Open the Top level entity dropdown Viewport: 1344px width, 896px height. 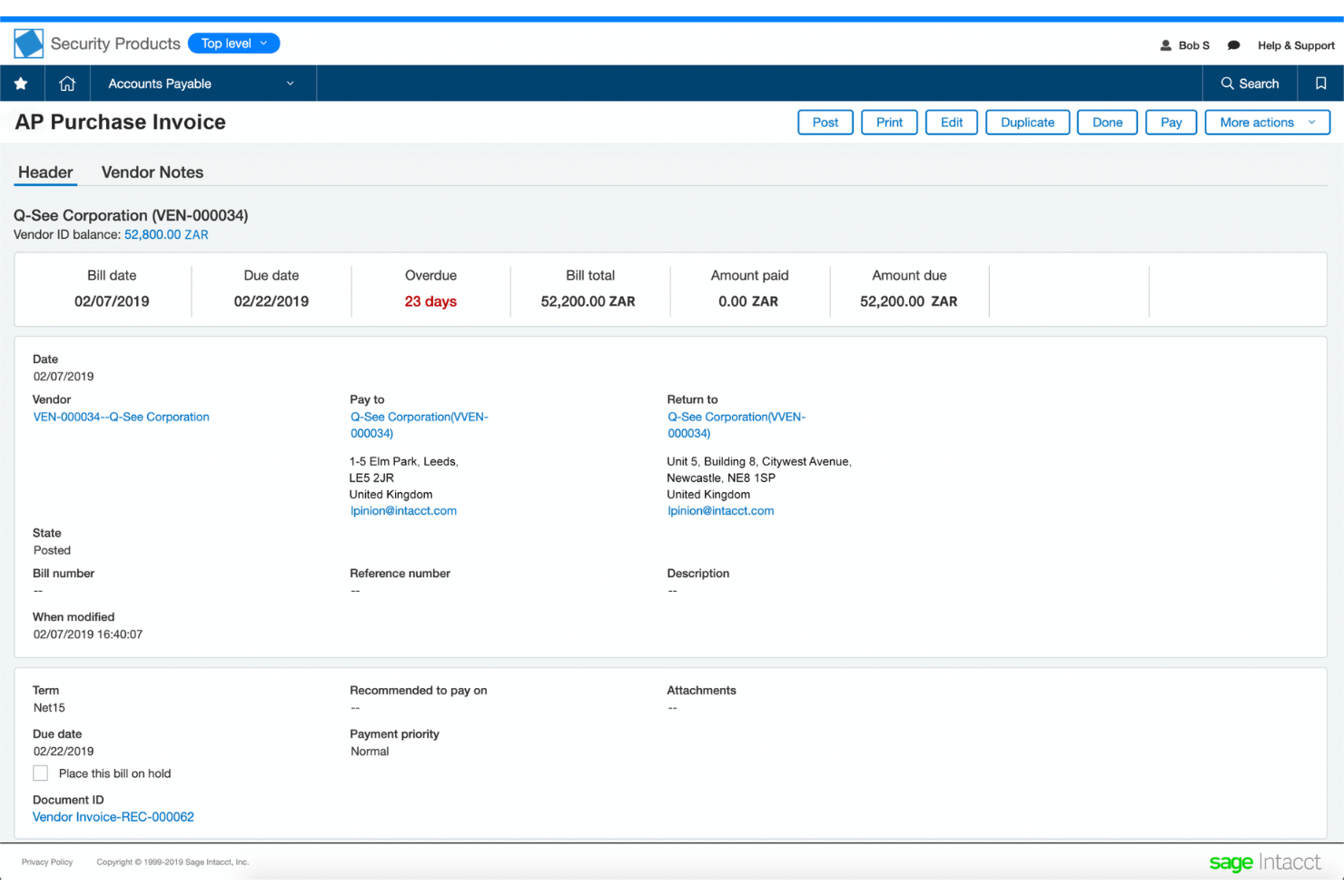point(233,43)
